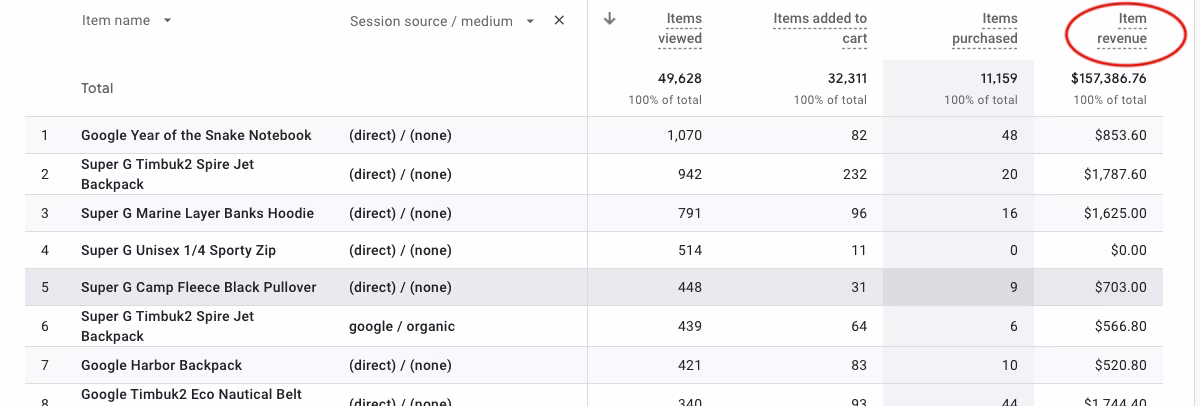Select Super G Unisex 1/4 Sporty Zip

point(178,250)
